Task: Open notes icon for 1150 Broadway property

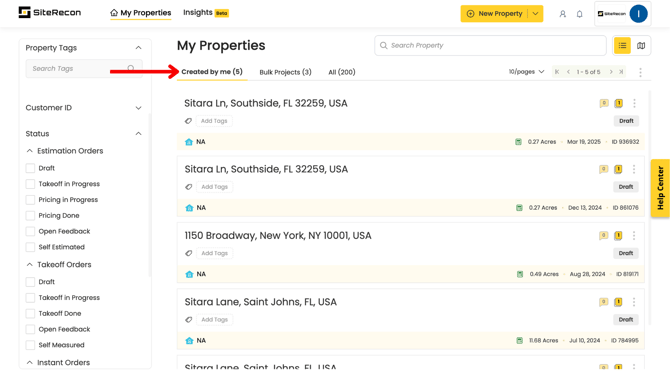Action: [x=603, y=236]
